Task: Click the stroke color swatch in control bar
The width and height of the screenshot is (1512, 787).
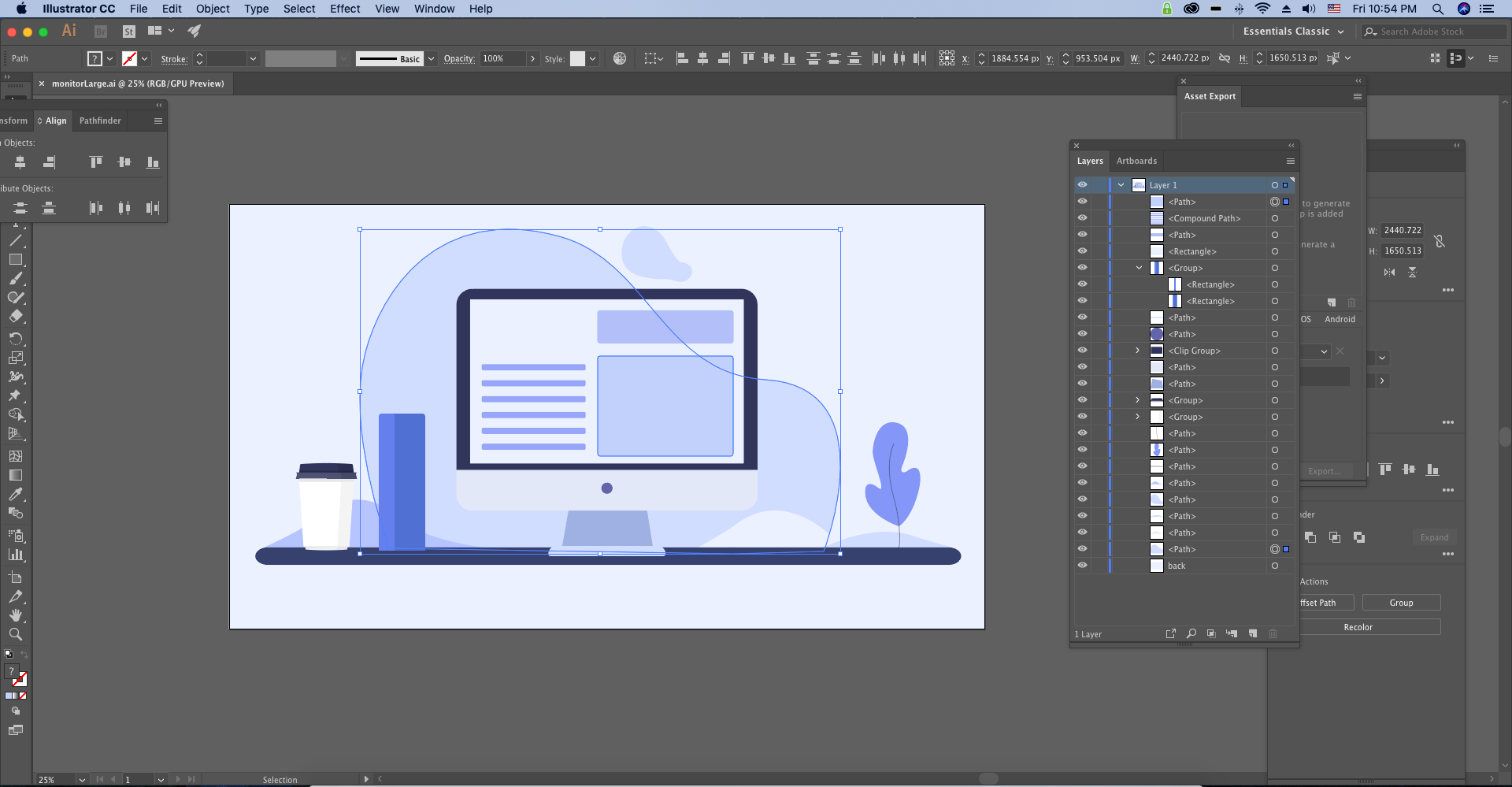Action: tap(129, 58)
